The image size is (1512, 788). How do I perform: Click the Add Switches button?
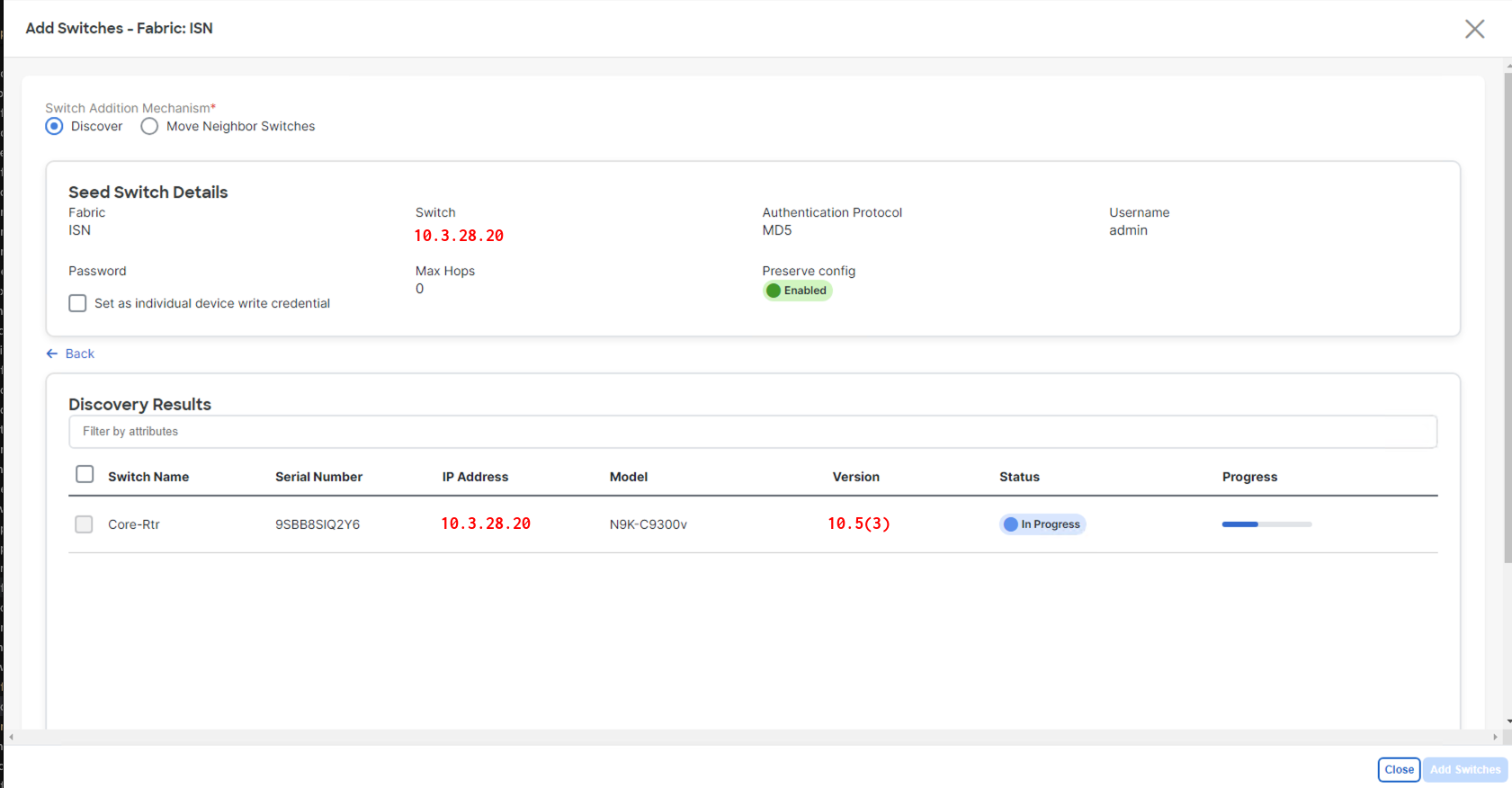click(1464, 769)
